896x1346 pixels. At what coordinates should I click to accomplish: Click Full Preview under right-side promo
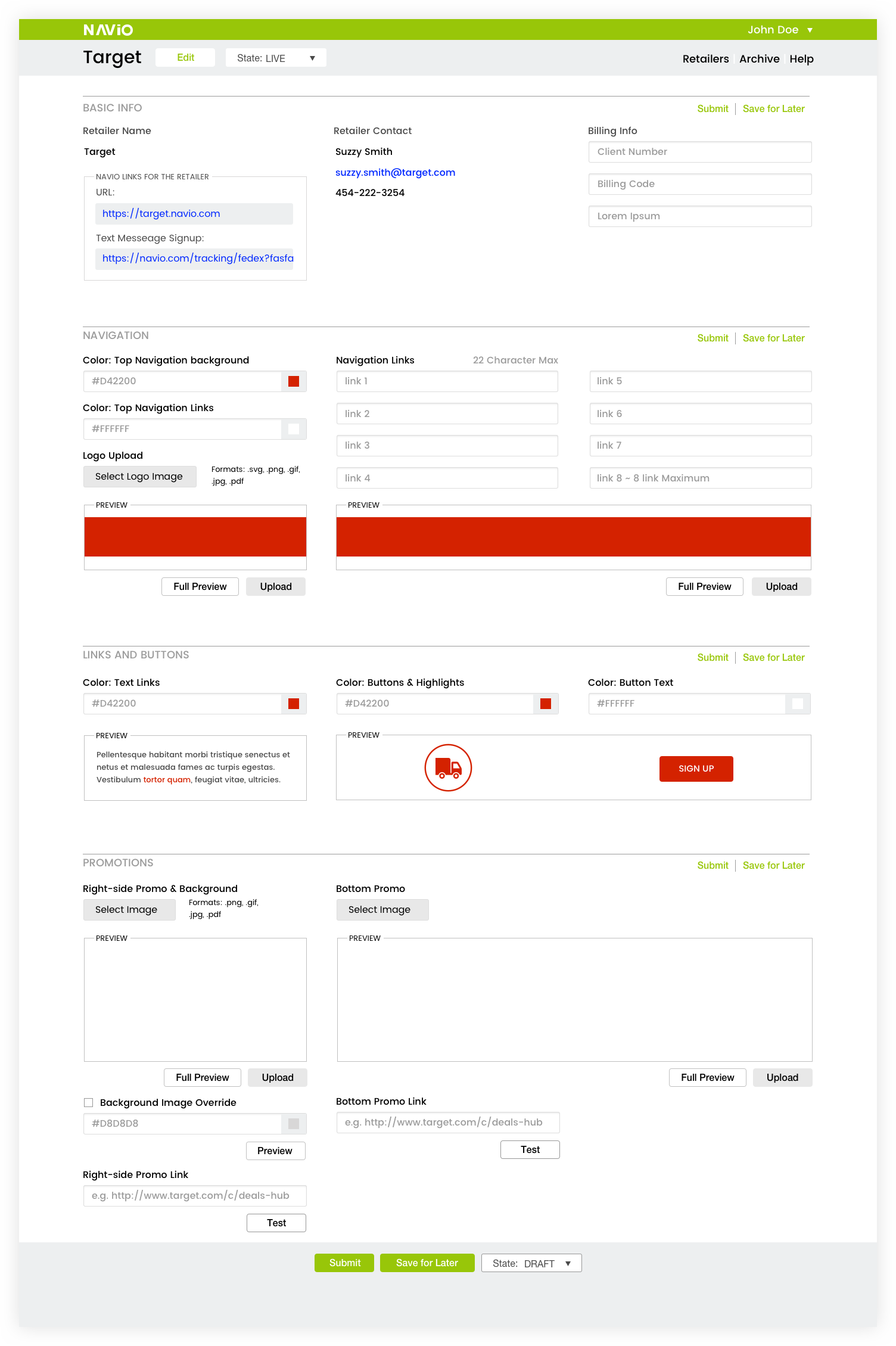203,1077
